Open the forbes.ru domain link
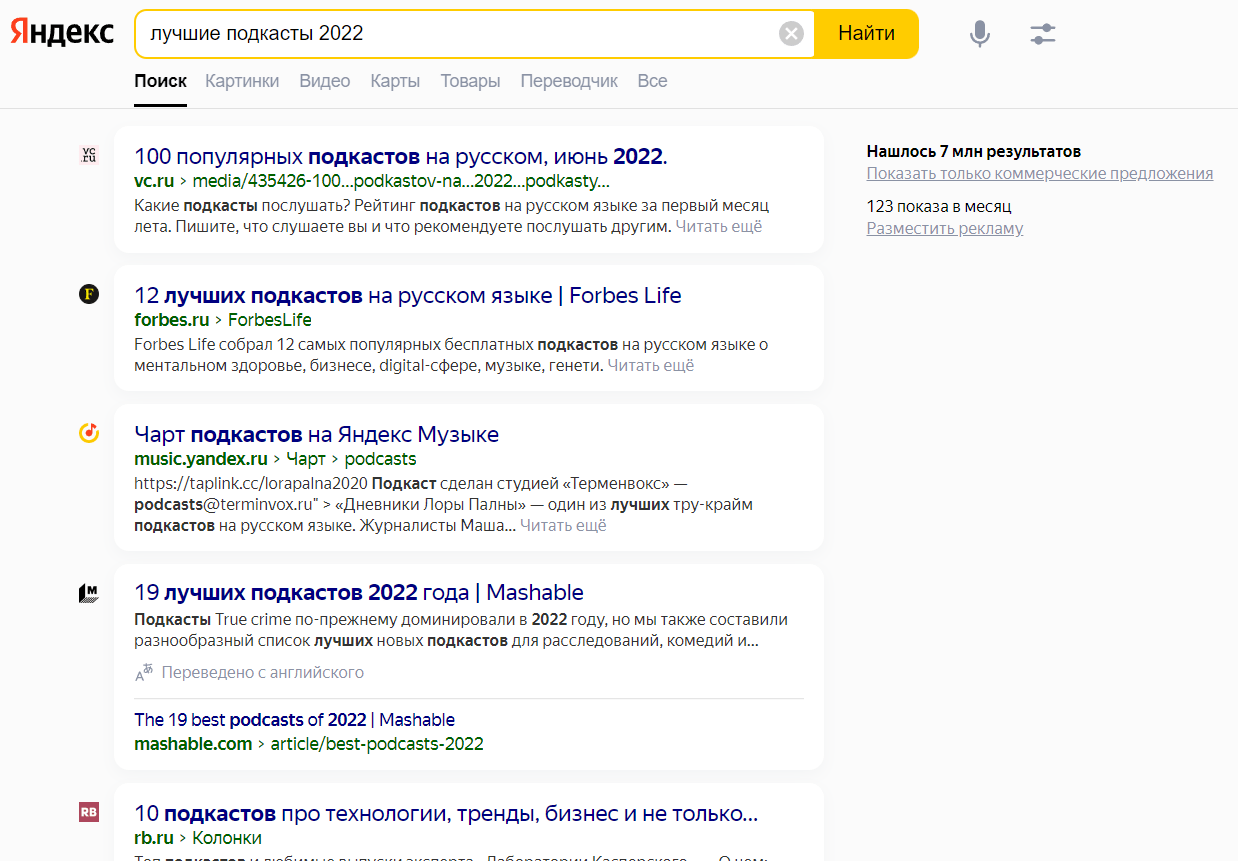The image size is (1238, 861). (172, 320)
